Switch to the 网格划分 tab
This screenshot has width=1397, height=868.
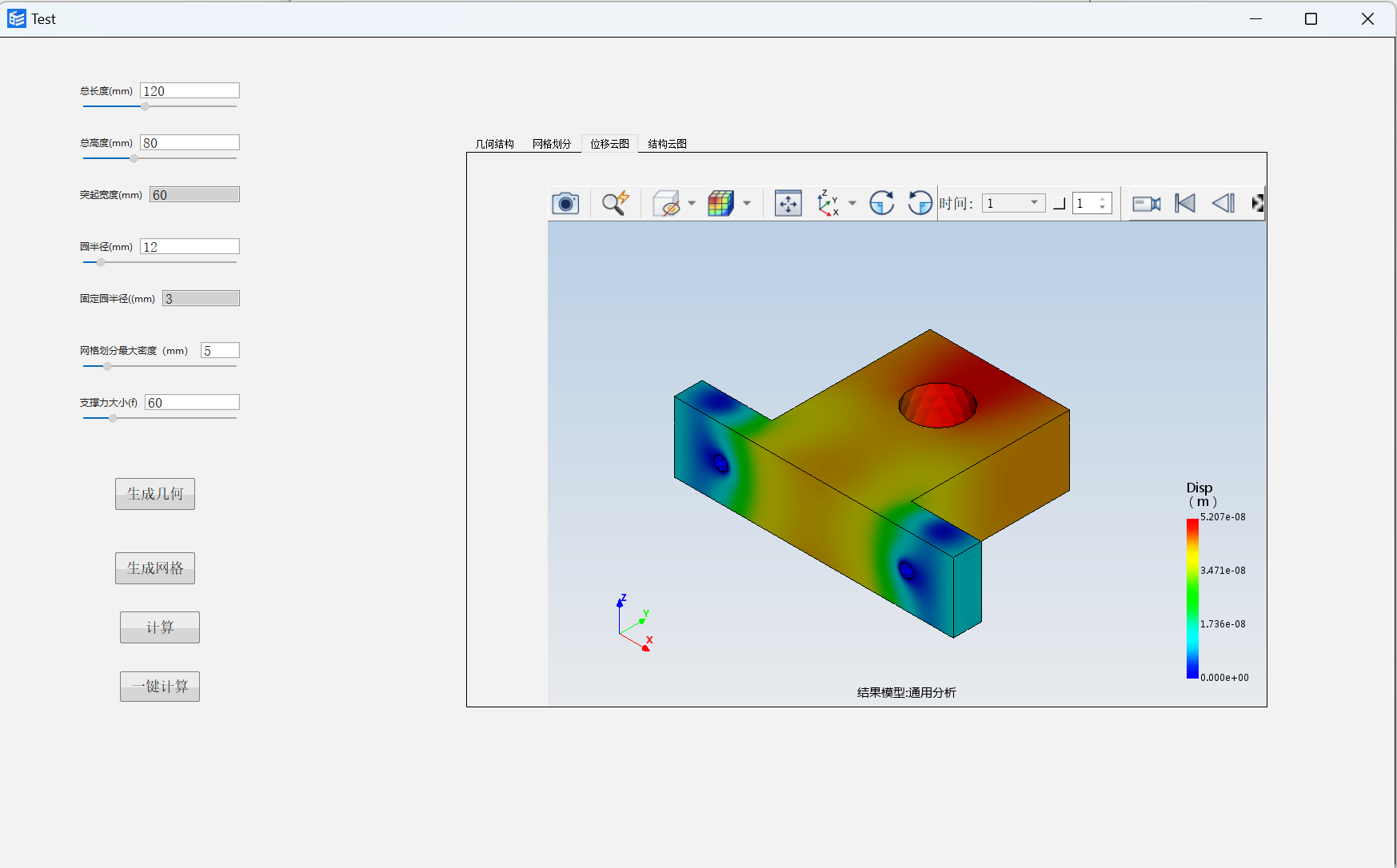[552, 144]
